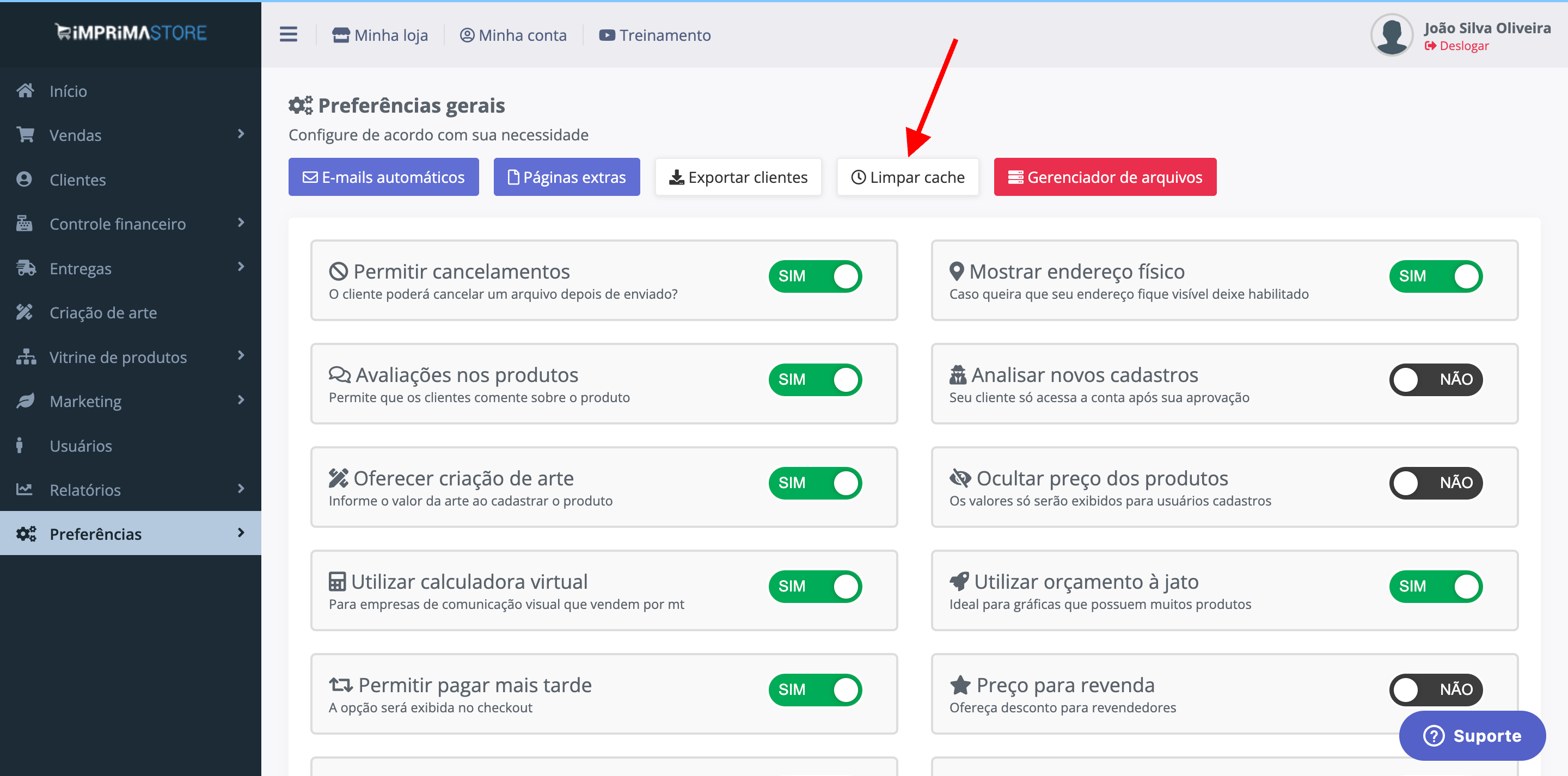Screen dimensions: 1568x776
Task: Click Limpar cache button
Action: [x=908, y=177]
